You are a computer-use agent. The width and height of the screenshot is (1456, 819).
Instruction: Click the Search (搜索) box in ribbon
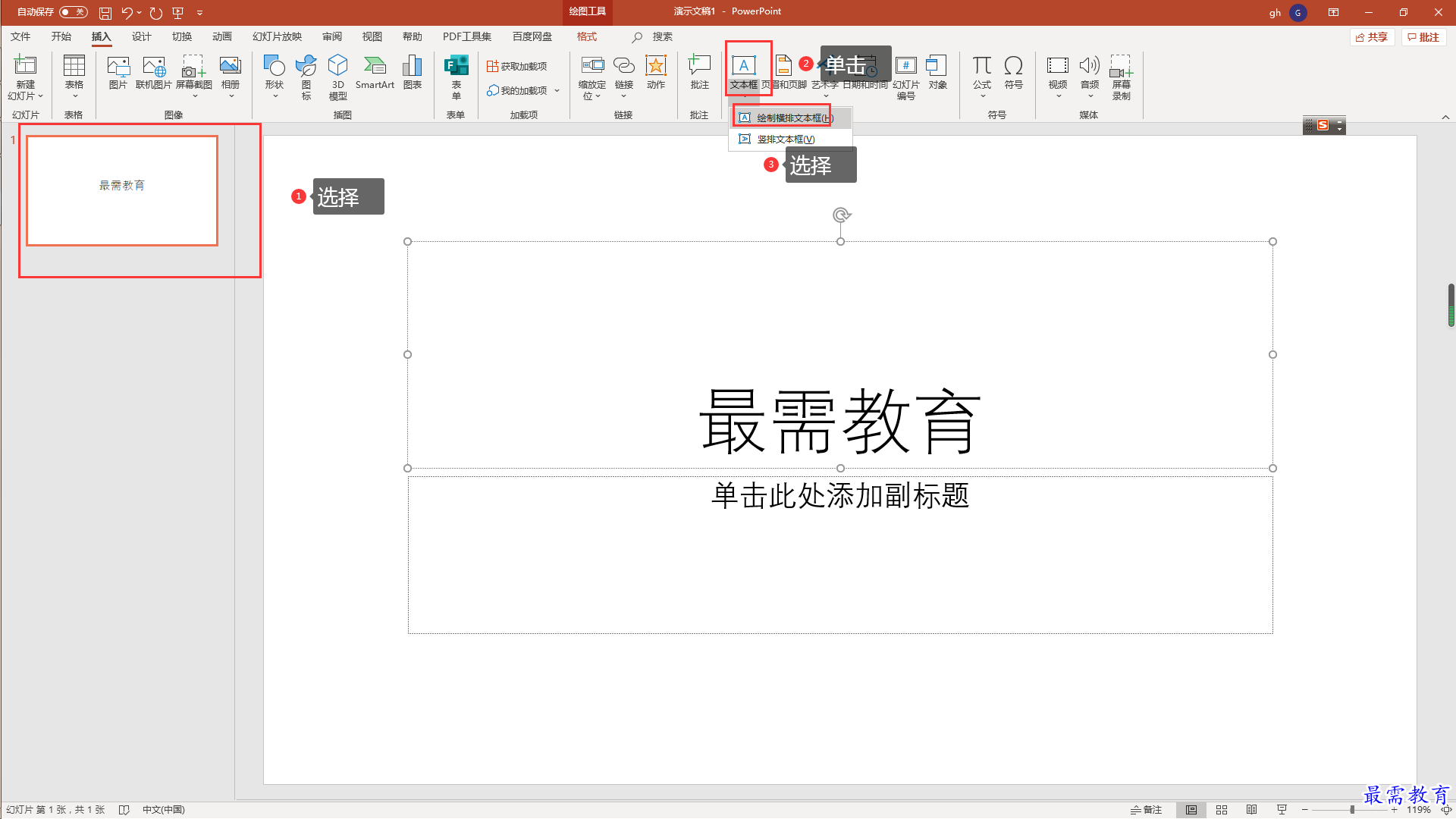point(652,36)
